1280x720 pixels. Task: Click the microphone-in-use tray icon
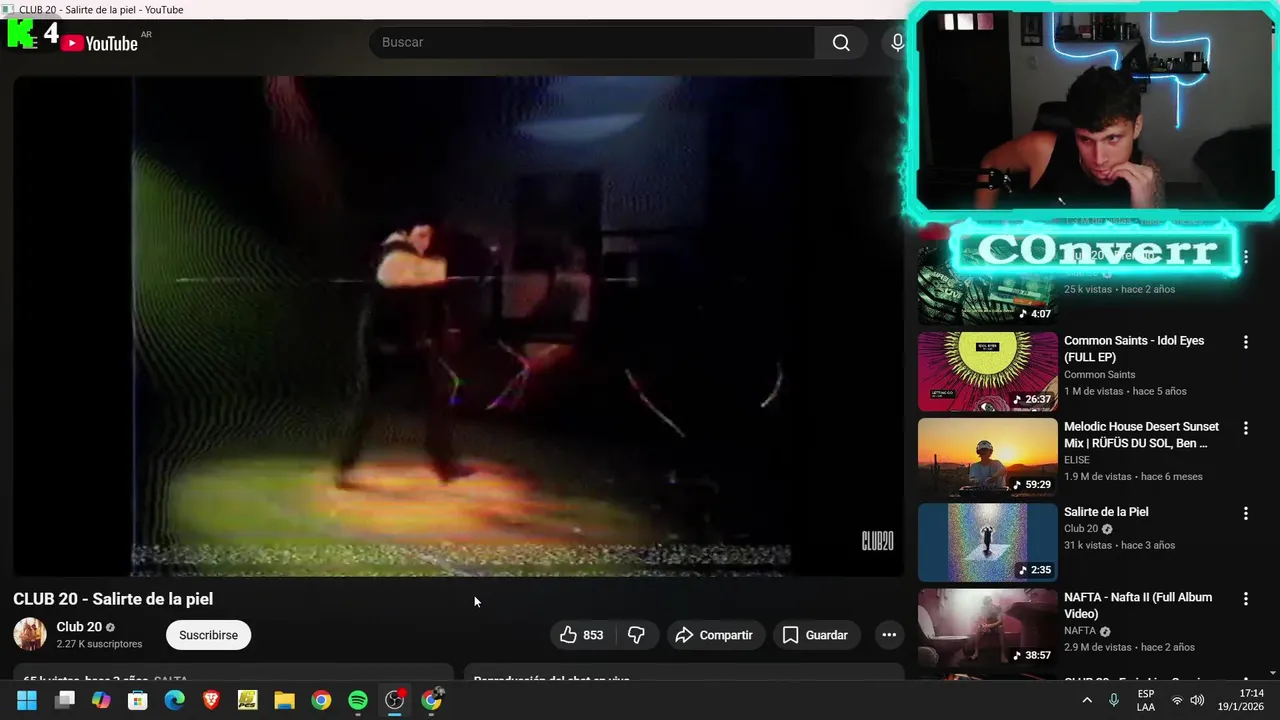point(1114,700)
